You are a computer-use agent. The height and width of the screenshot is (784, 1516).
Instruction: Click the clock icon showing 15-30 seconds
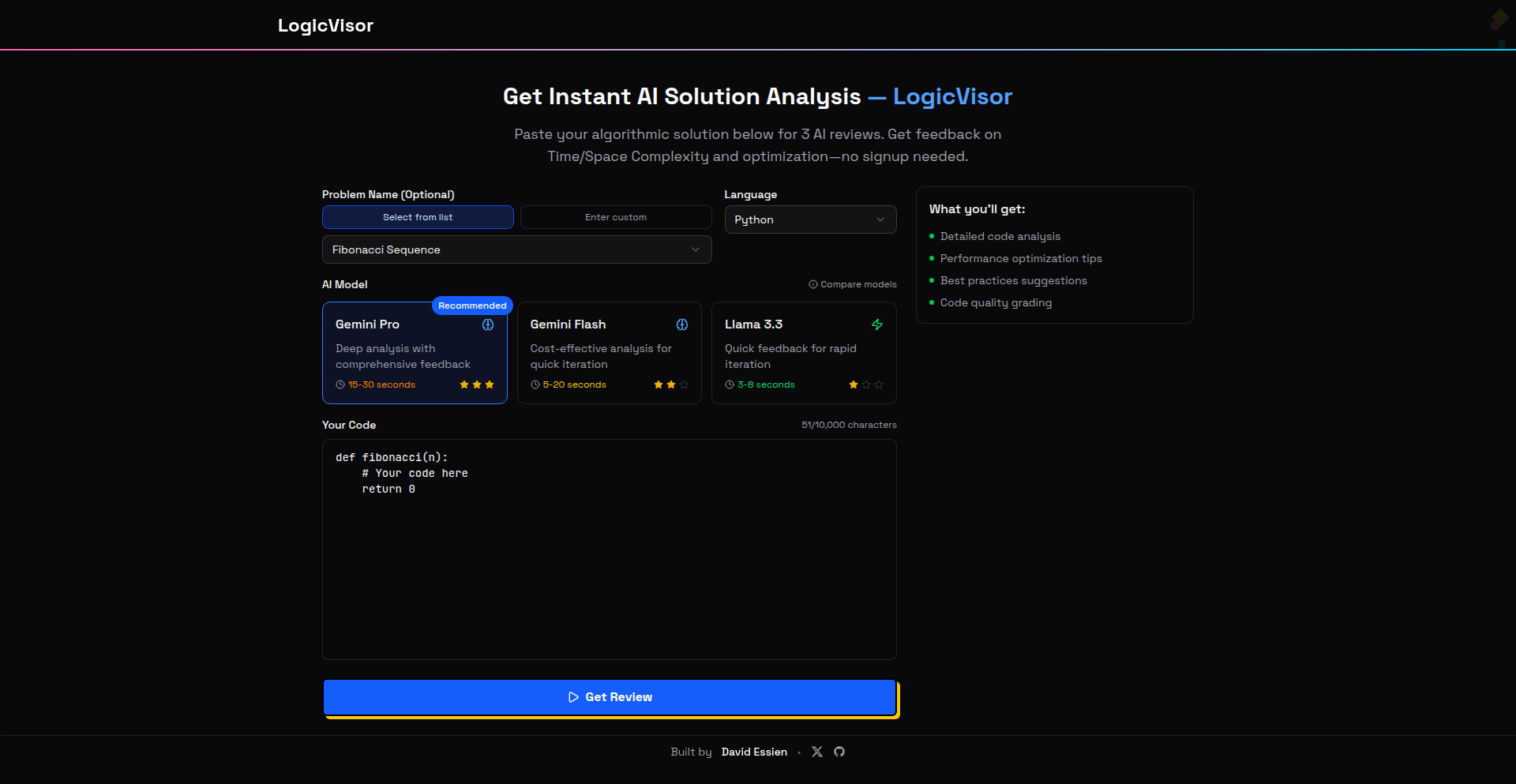click(x=340, y=384)
